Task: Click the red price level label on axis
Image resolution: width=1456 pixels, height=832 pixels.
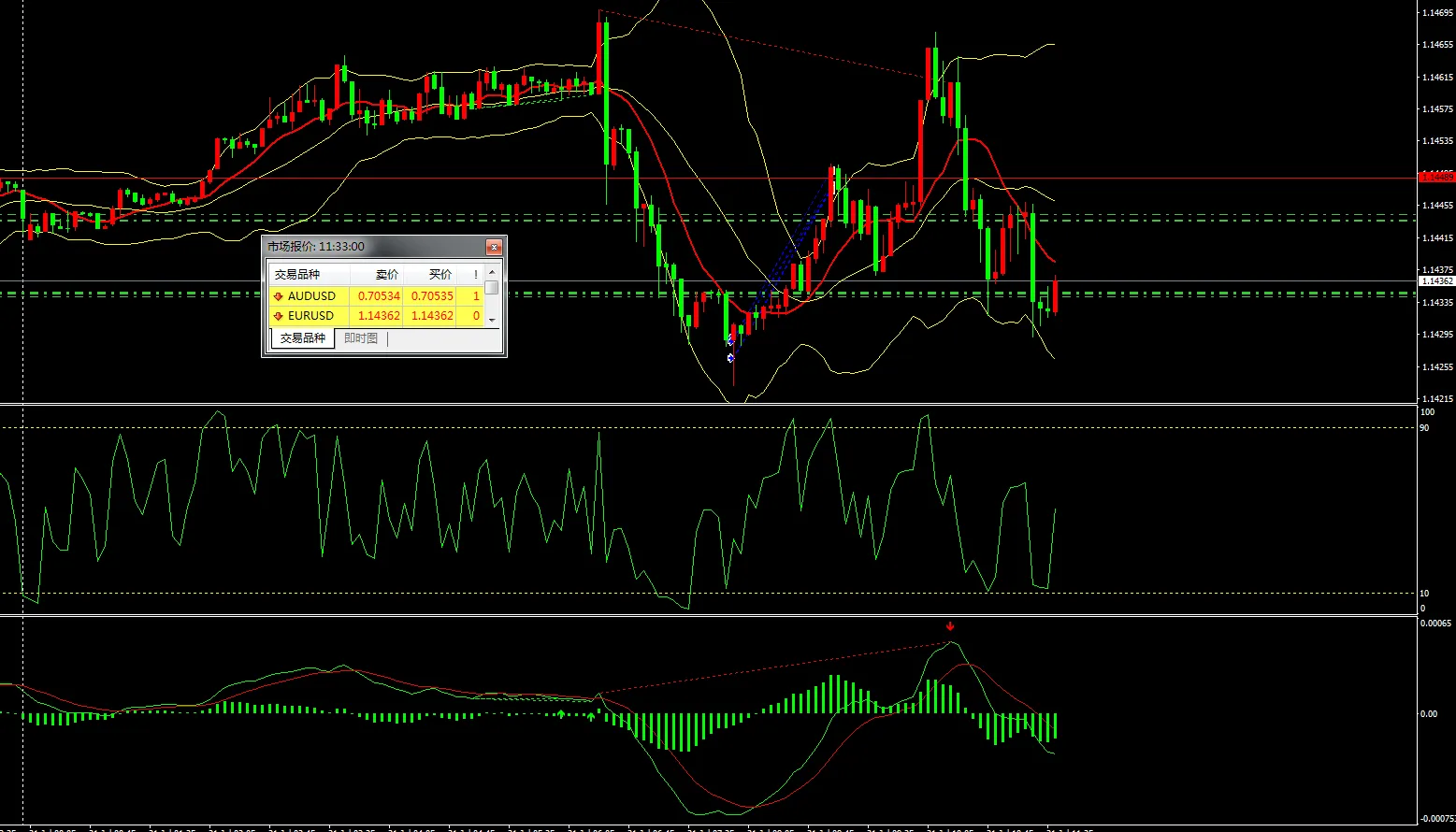Action: (1436, 177)
